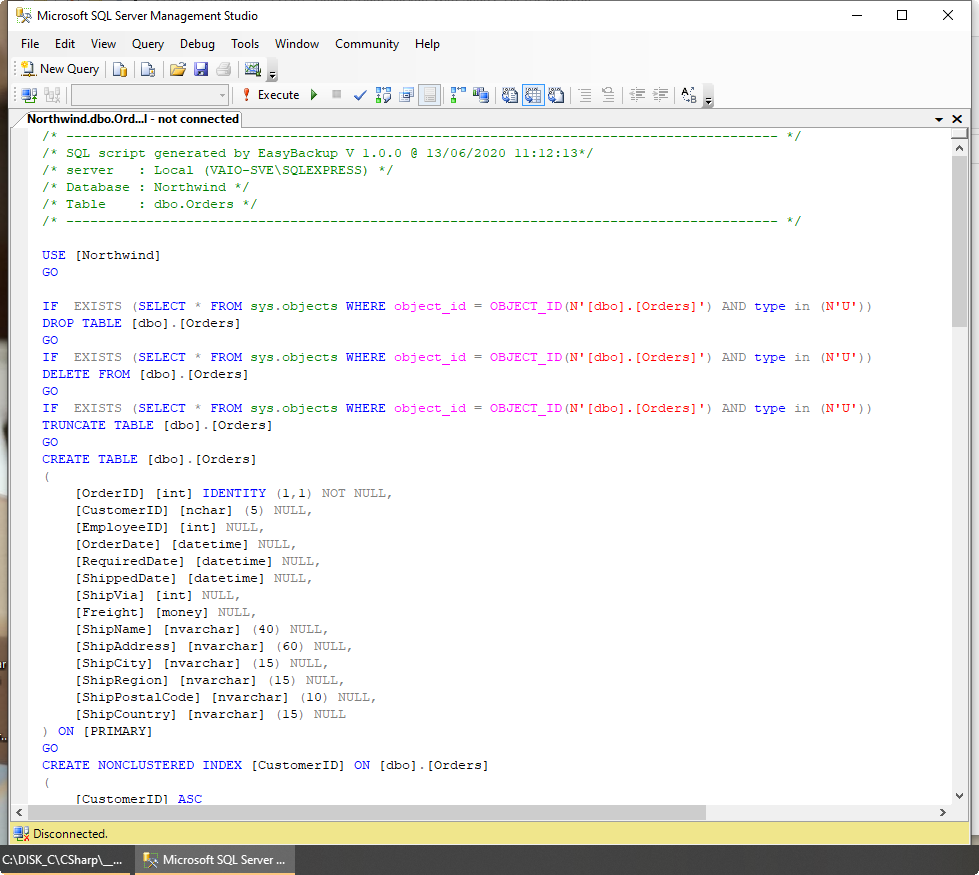Screen dimensions: 979x875
Task: Click the 'DROP TABLE [dbo].[Orders]' line
Action: click(141, 324)
